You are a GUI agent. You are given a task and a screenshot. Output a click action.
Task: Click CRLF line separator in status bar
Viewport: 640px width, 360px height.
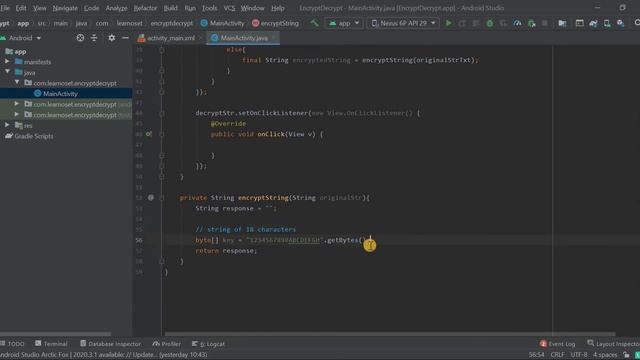[557, 355]
